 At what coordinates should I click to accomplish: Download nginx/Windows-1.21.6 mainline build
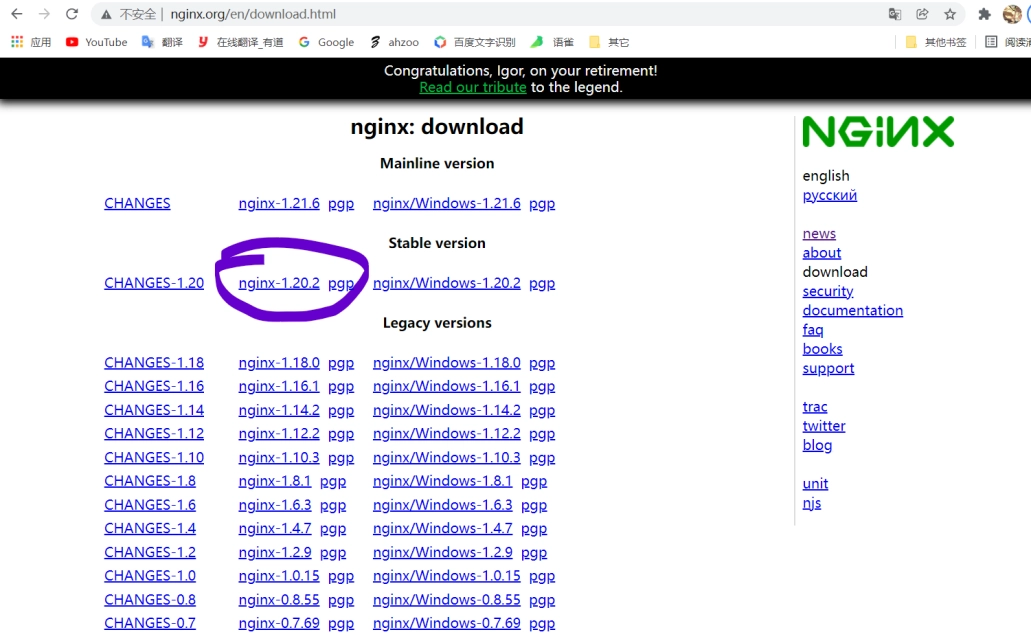tap(446, 203)
